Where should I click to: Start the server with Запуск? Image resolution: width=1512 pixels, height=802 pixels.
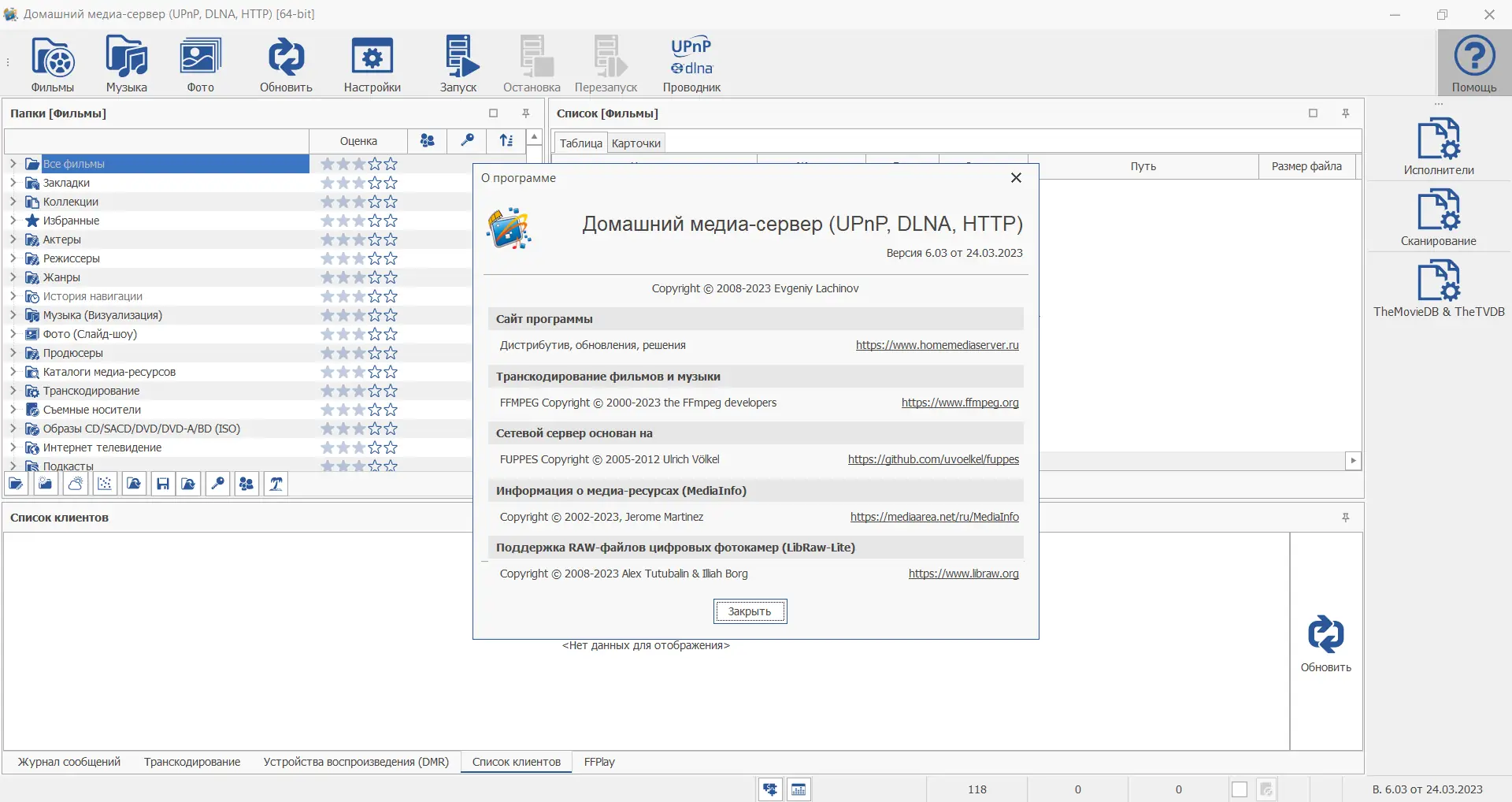click(x=458, y=65)
